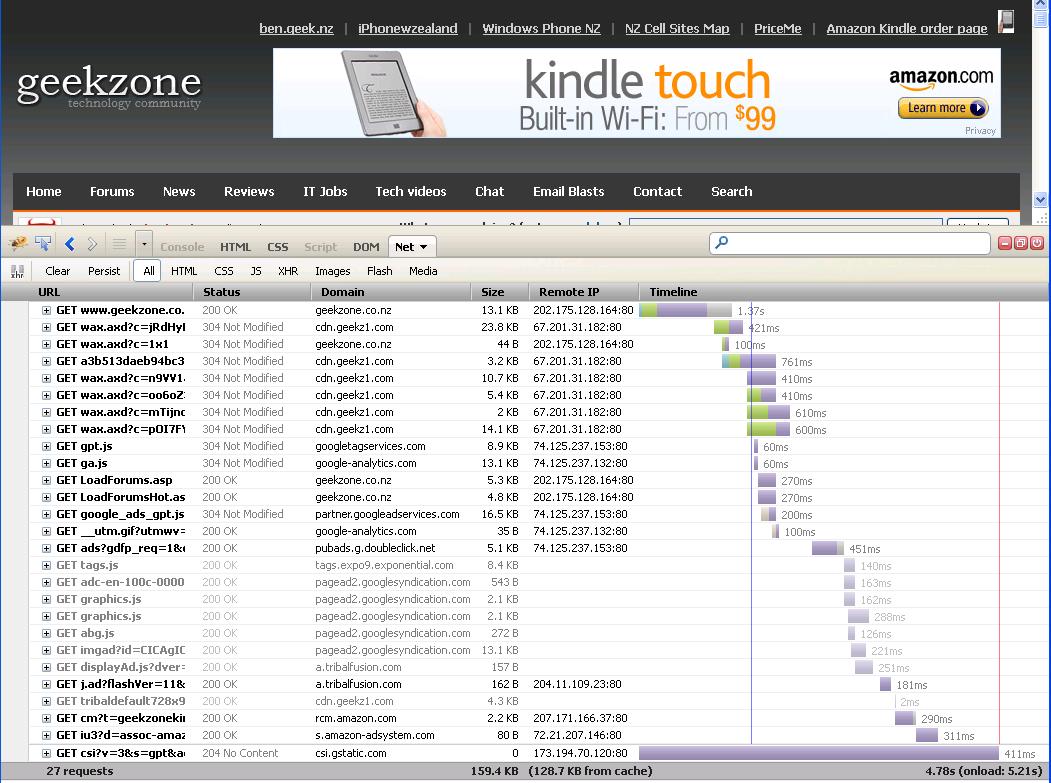Click the Learn more button in Kindle ad

click(x=943, y=108)
